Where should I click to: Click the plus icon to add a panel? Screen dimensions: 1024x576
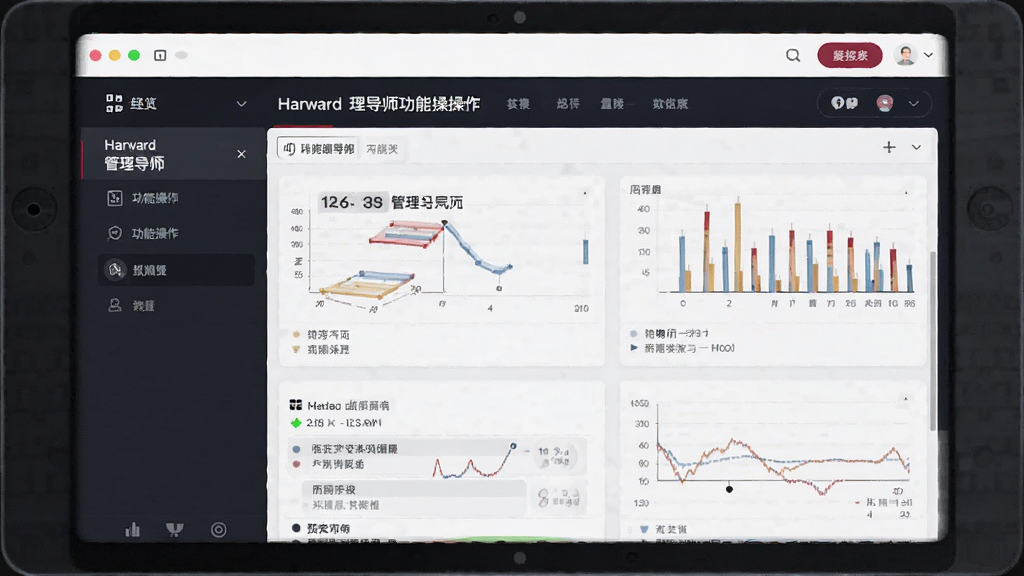[x=889, y=148]
